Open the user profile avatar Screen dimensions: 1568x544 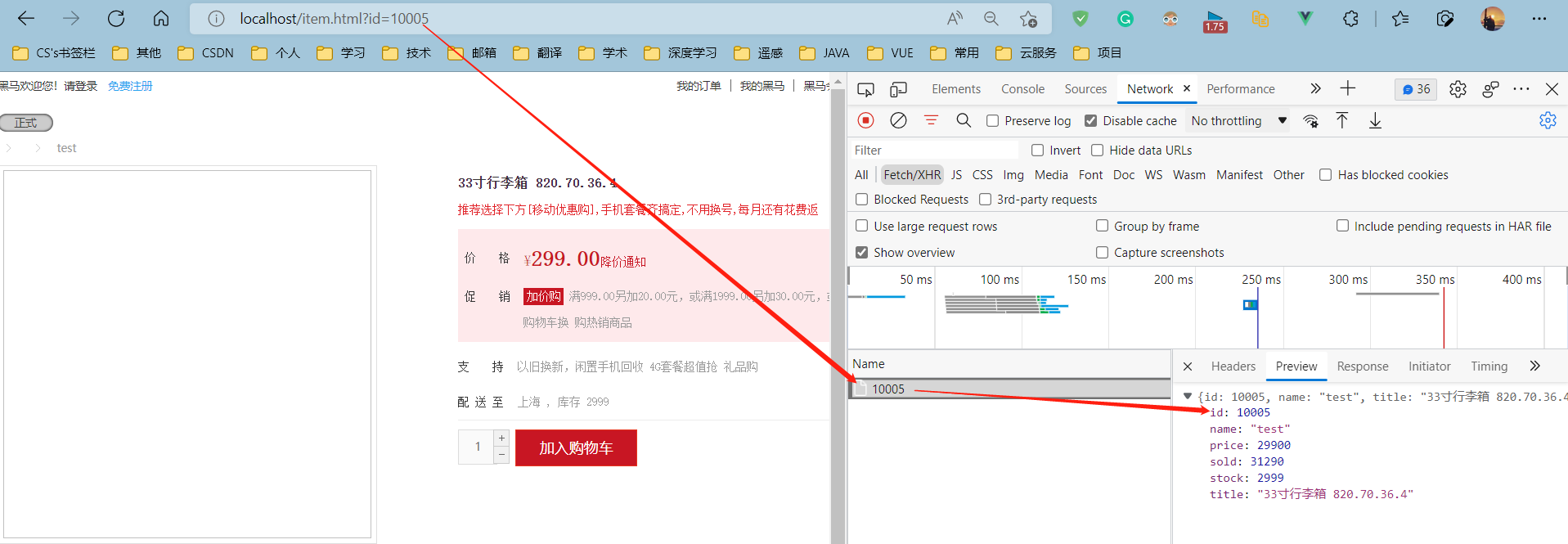pos(1492,18)
